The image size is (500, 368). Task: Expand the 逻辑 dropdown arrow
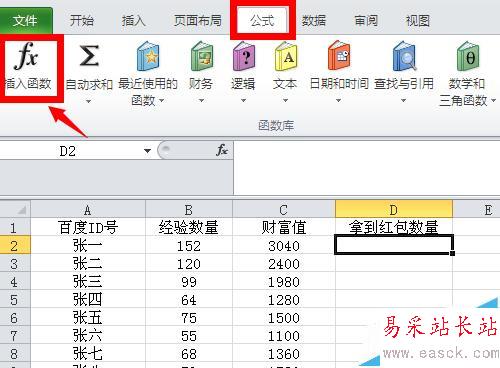(243, 101)
